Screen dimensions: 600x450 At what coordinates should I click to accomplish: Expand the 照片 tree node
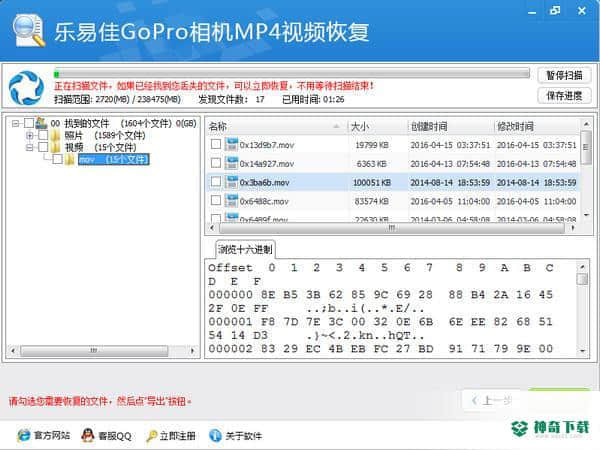[x=30, y=135]
